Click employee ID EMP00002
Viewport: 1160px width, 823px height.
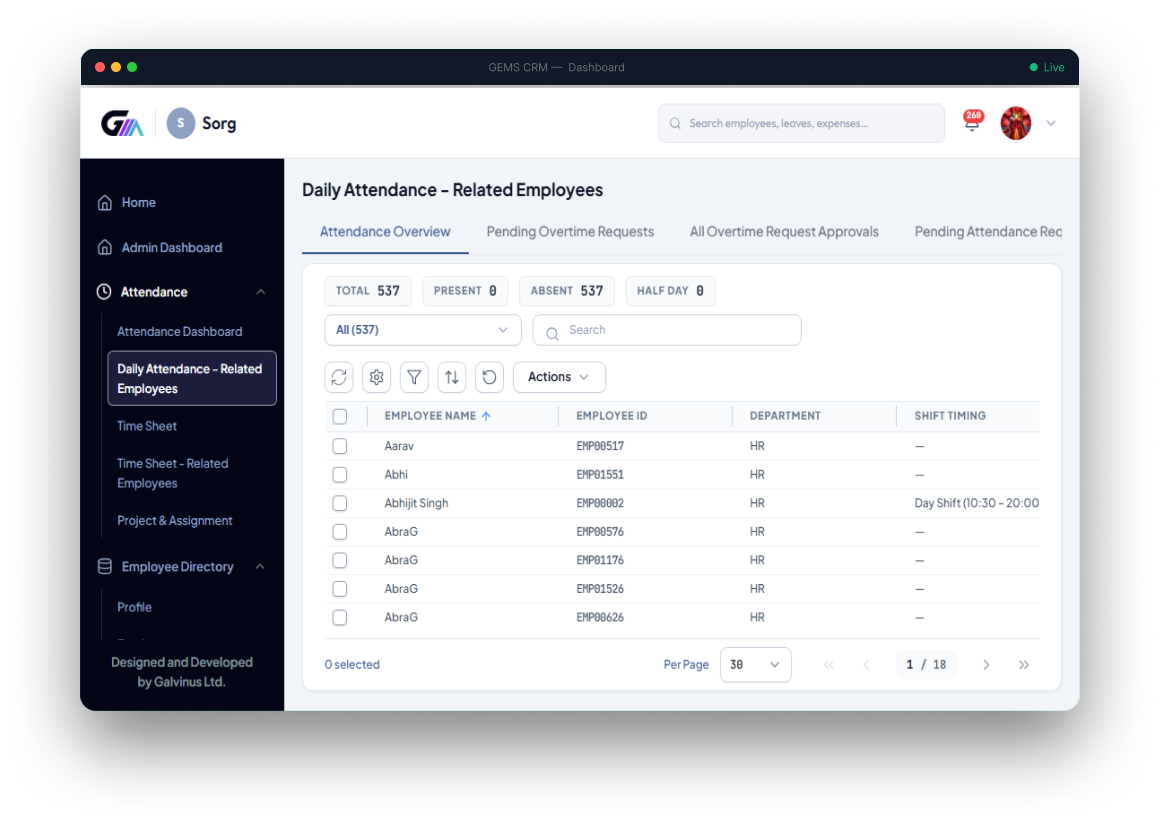(600, 503)
